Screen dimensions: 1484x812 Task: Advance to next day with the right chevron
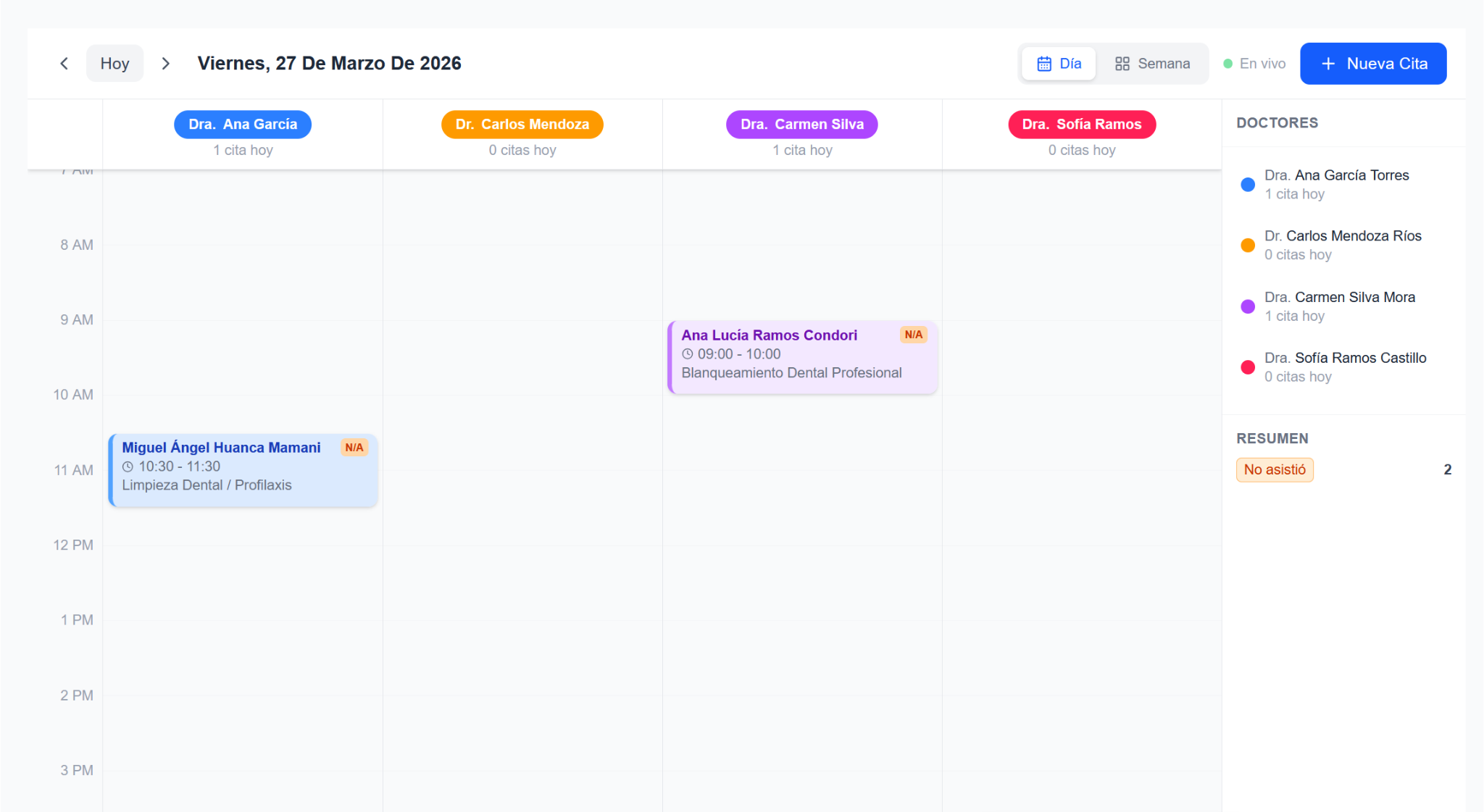166,63
